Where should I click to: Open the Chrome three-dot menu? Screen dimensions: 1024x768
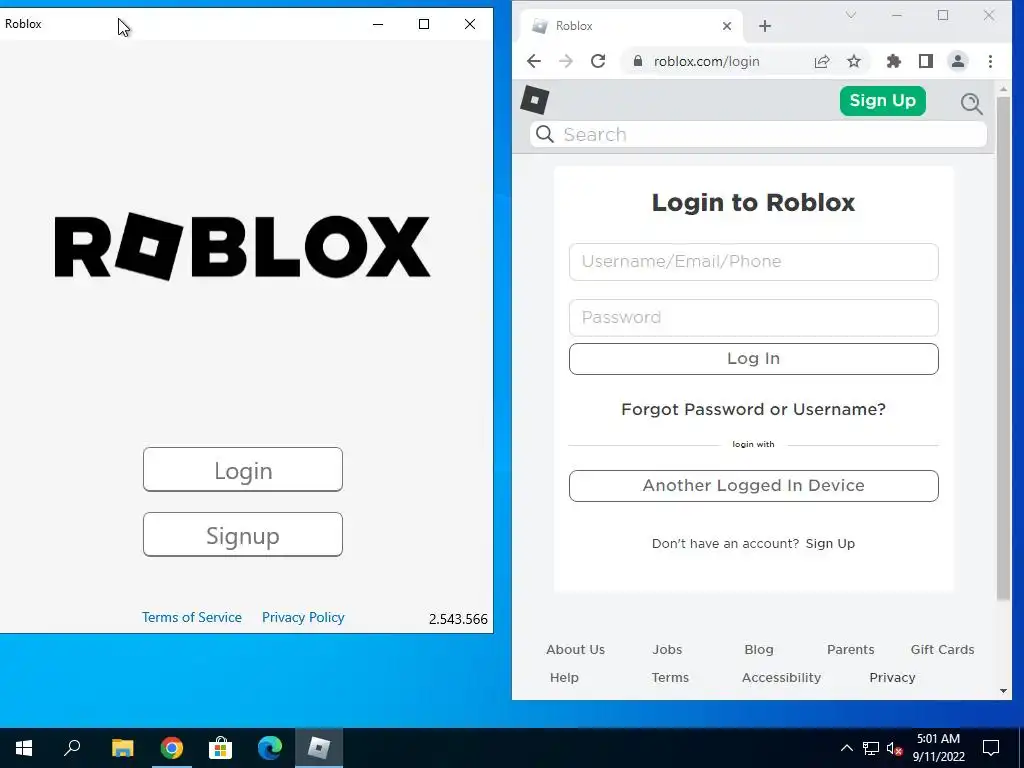[x=990, y=61]
